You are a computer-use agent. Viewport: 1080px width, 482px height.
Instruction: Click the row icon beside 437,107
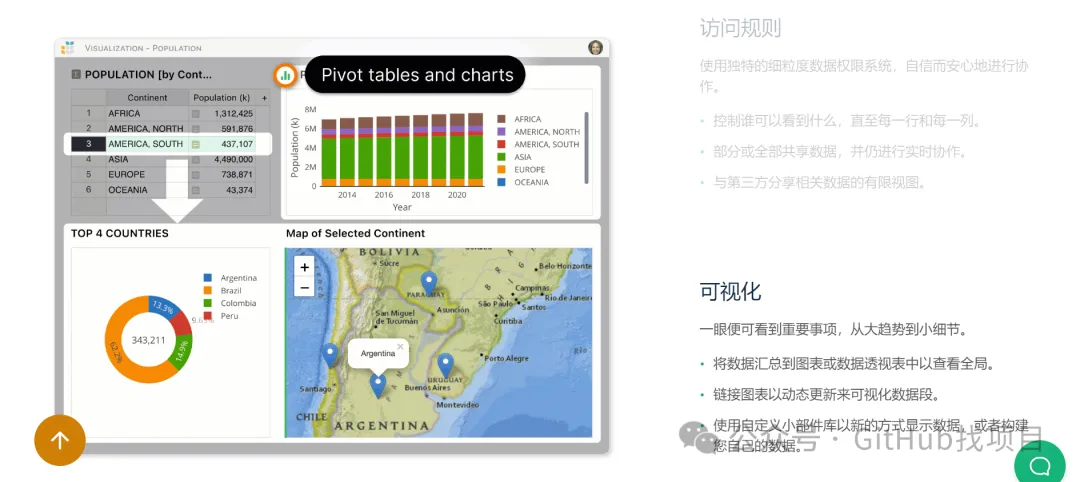[x=196, y=145]
